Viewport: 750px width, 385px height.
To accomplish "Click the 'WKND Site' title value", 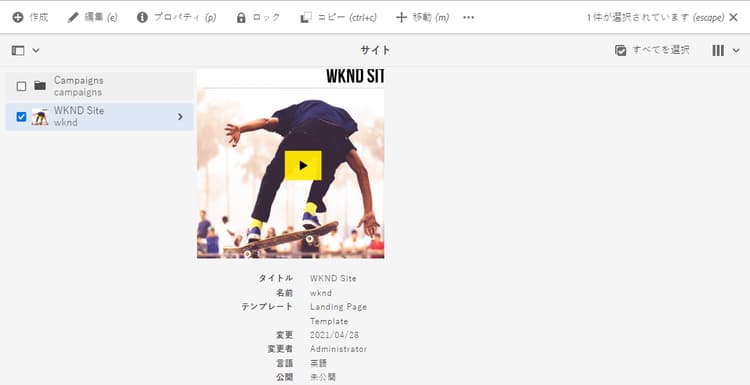I will tap(333, 278).
